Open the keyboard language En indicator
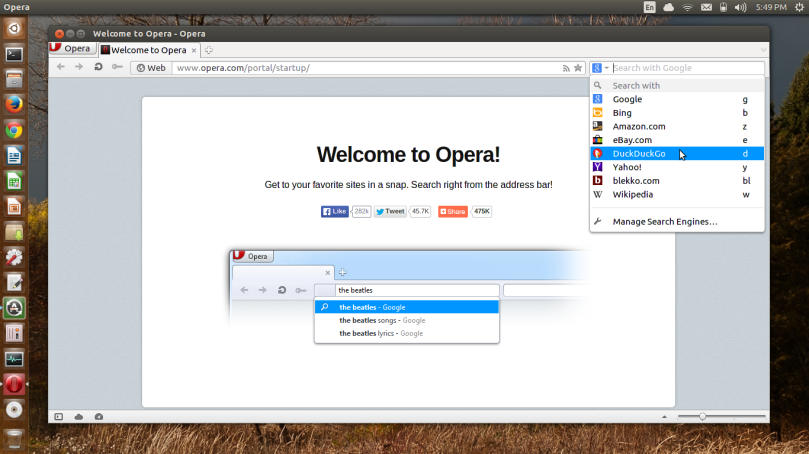809x454 pixels. coord(650,7)
